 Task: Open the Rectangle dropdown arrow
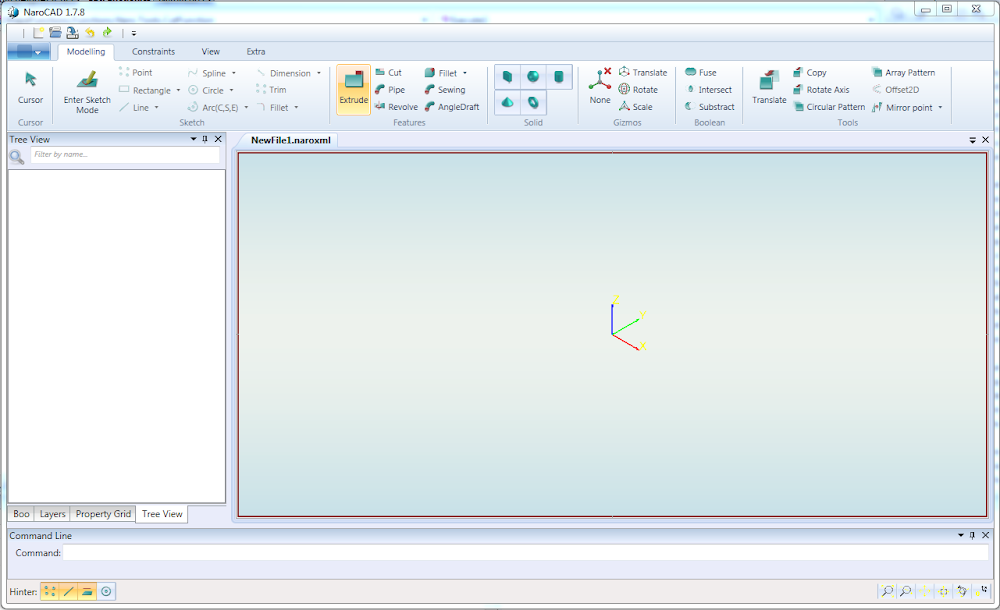(178, 91)
